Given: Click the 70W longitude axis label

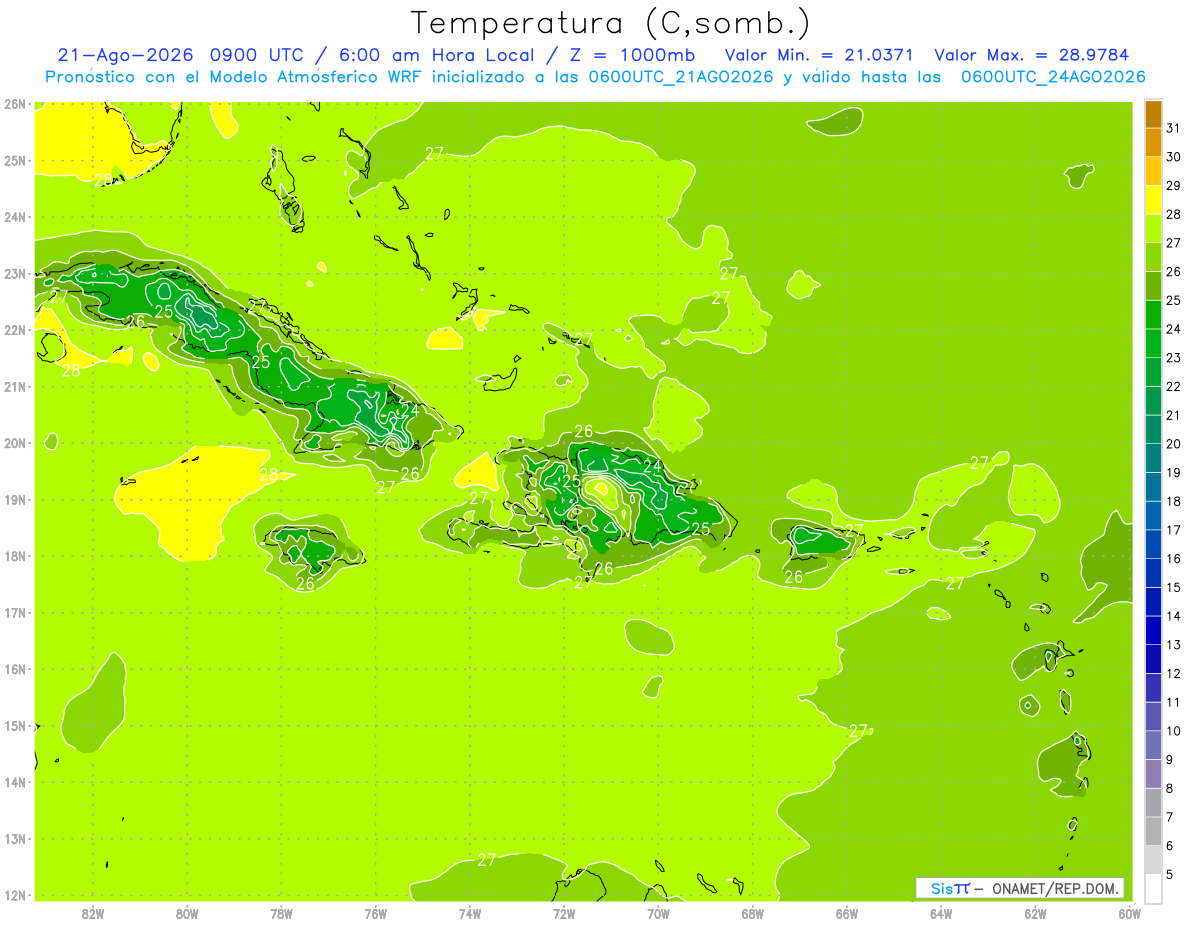Looking at the screenshot, I should (658, 913).
